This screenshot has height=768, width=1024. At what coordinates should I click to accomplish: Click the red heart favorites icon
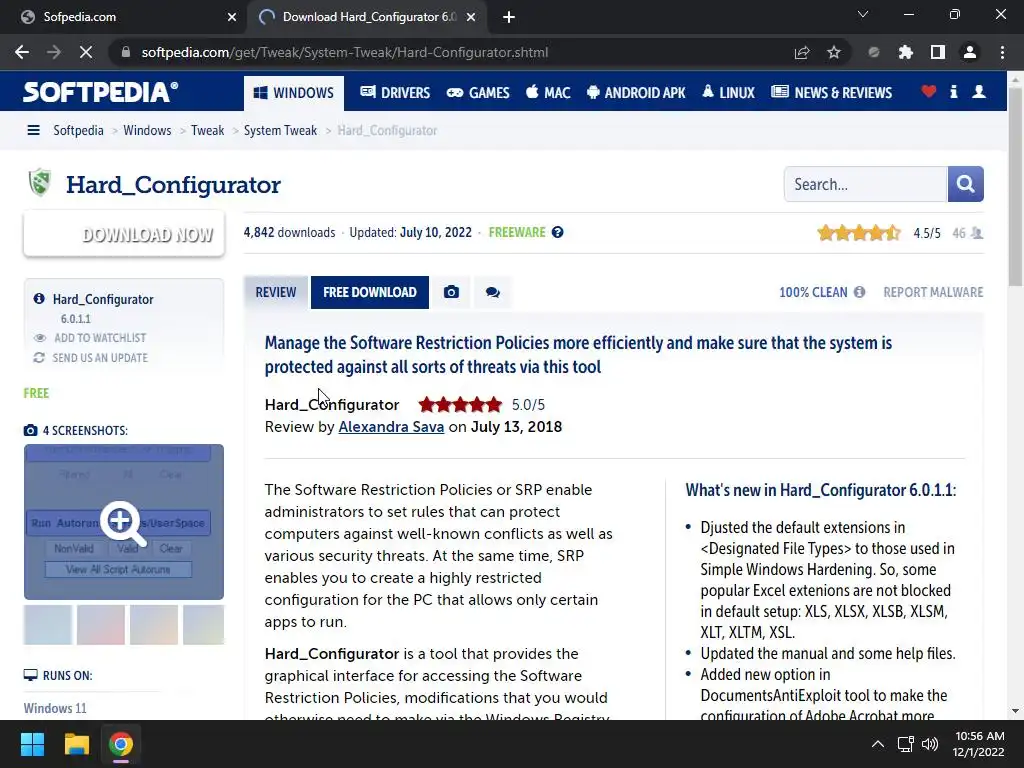point(929,92)
